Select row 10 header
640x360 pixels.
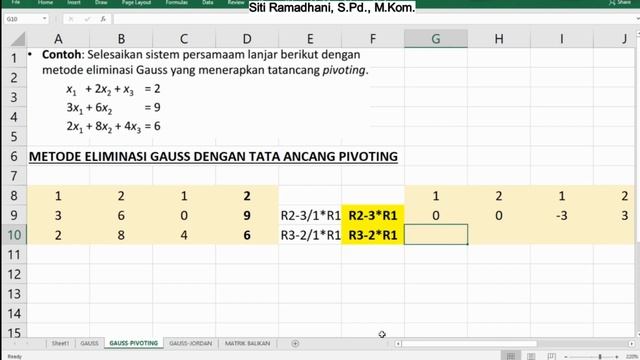click(14, 235)
